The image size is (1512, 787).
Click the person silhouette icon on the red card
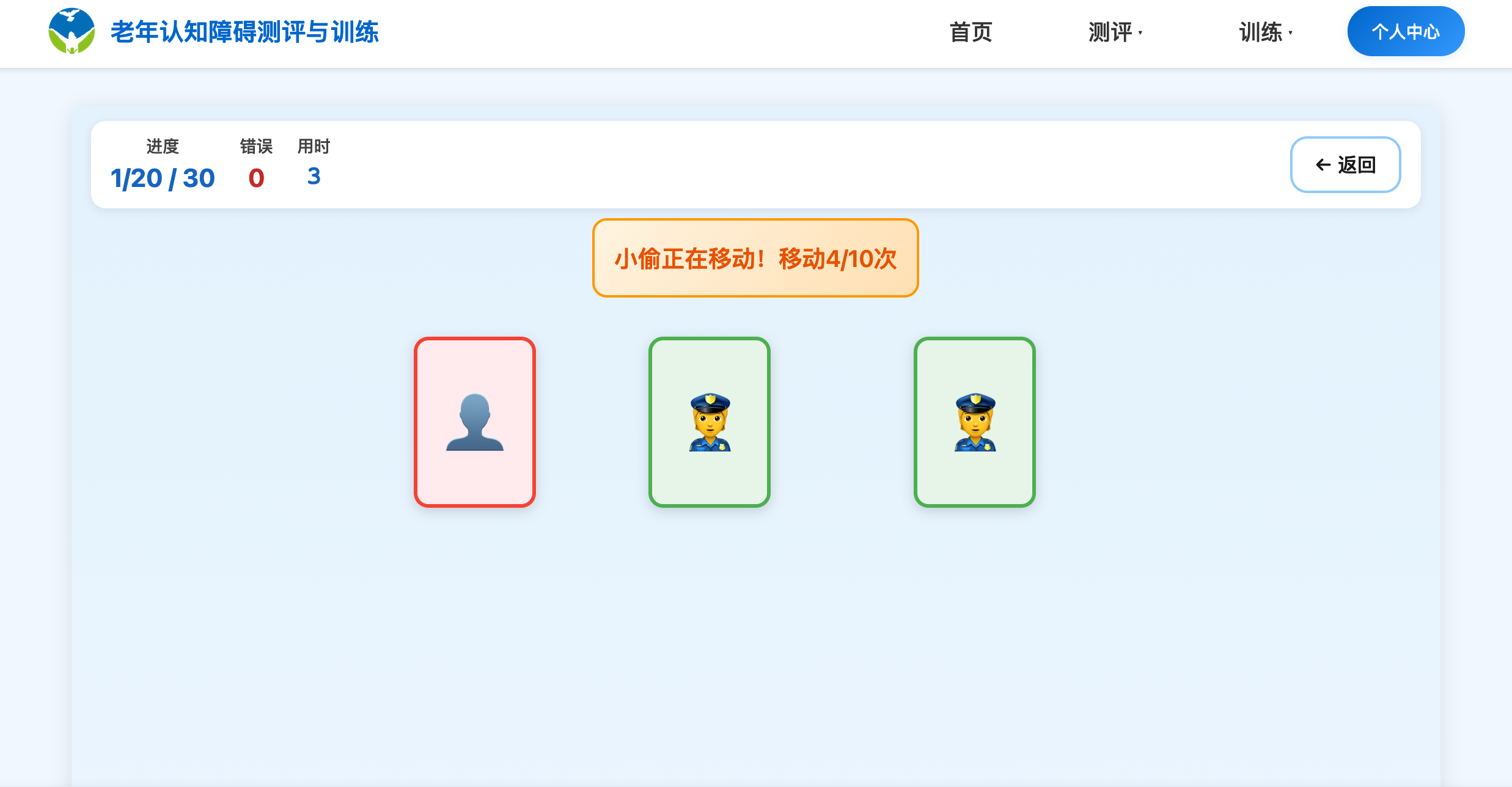click(475, 422)
